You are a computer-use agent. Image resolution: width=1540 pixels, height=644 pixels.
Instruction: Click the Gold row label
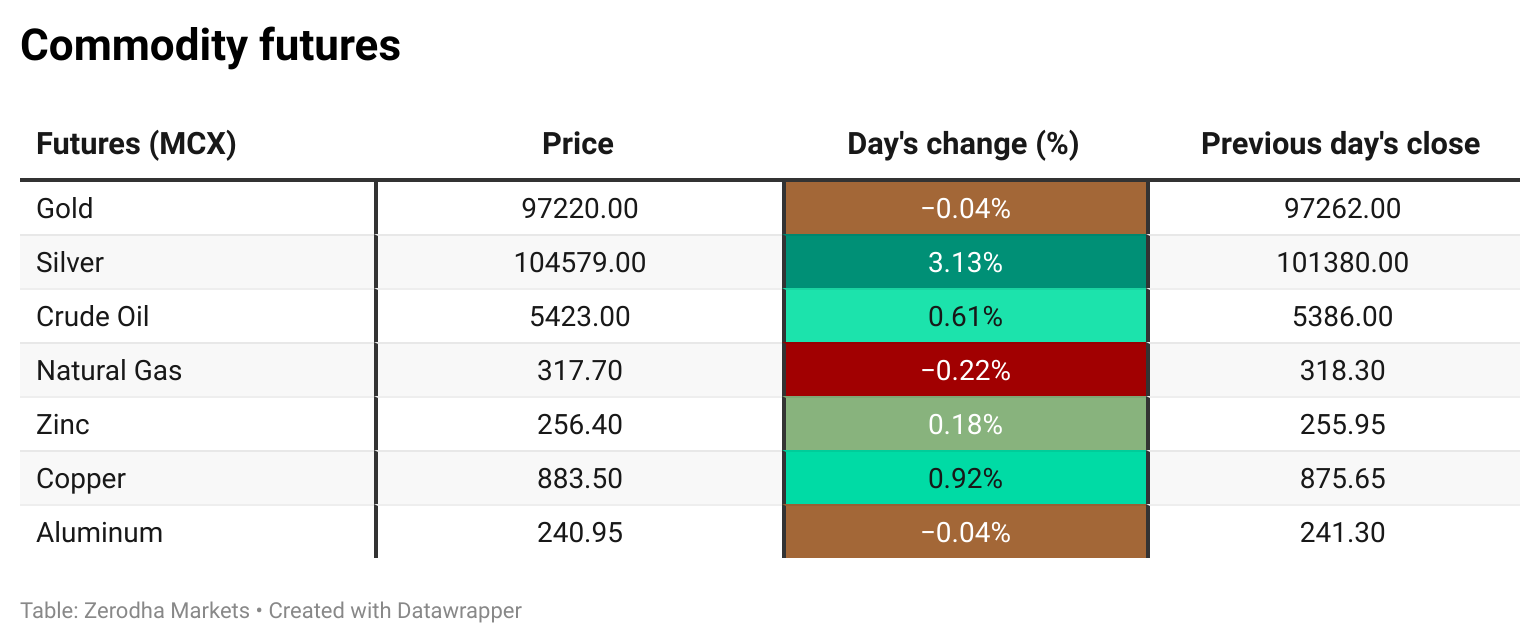(x=65, y=209)
